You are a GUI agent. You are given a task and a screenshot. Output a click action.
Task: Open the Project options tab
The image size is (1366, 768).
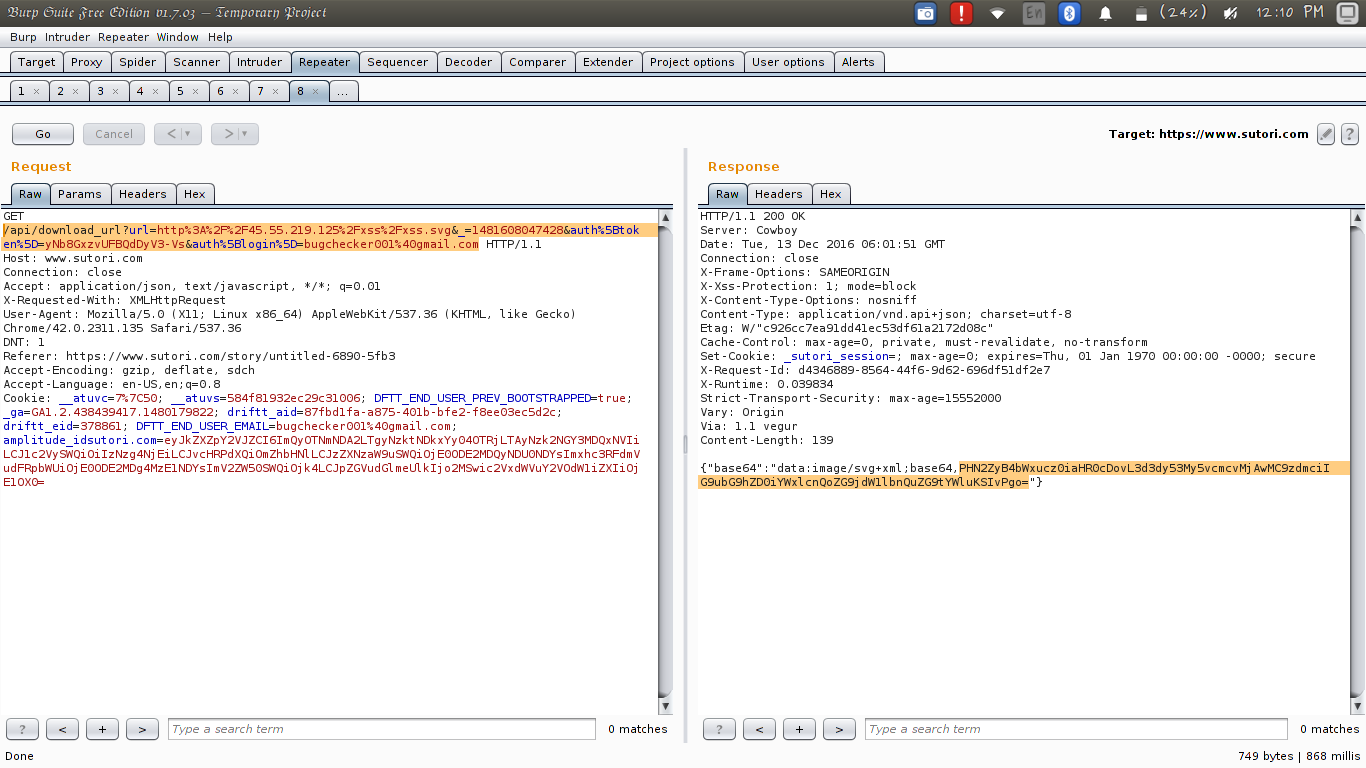pyautogui.click(x=692, y=62)
